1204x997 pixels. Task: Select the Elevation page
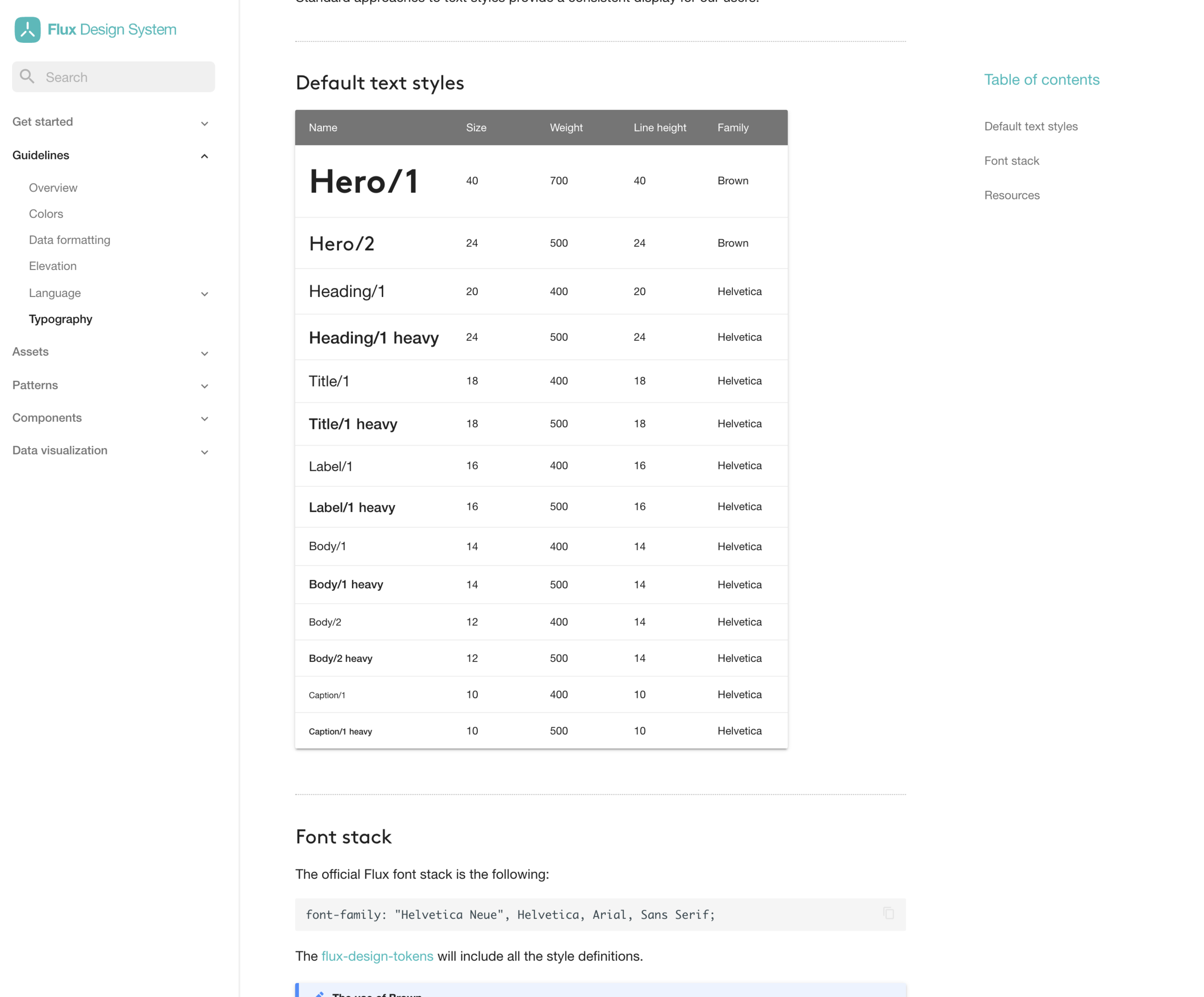[52, 266]
